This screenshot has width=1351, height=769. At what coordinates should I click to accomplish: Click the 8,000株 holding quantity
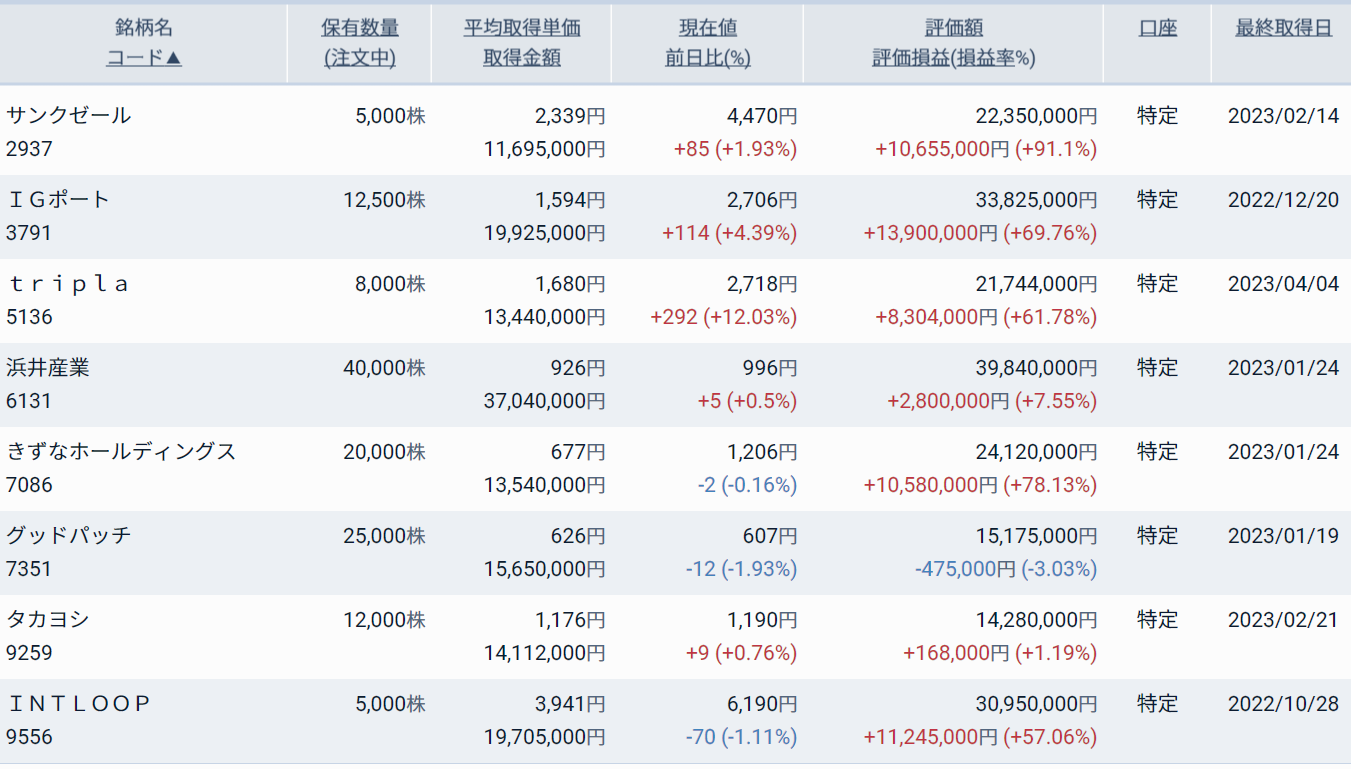click(x=390, y=283)
